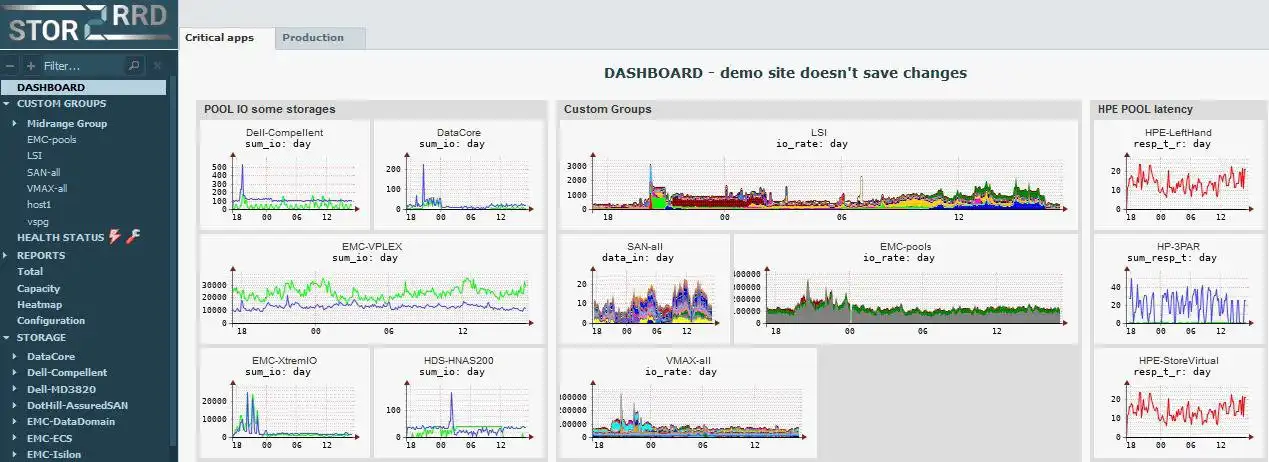1269x462 pixels.
Task: Open vspg custom group in sidebar
Action: pyautogui.click(x=38, y=220)
